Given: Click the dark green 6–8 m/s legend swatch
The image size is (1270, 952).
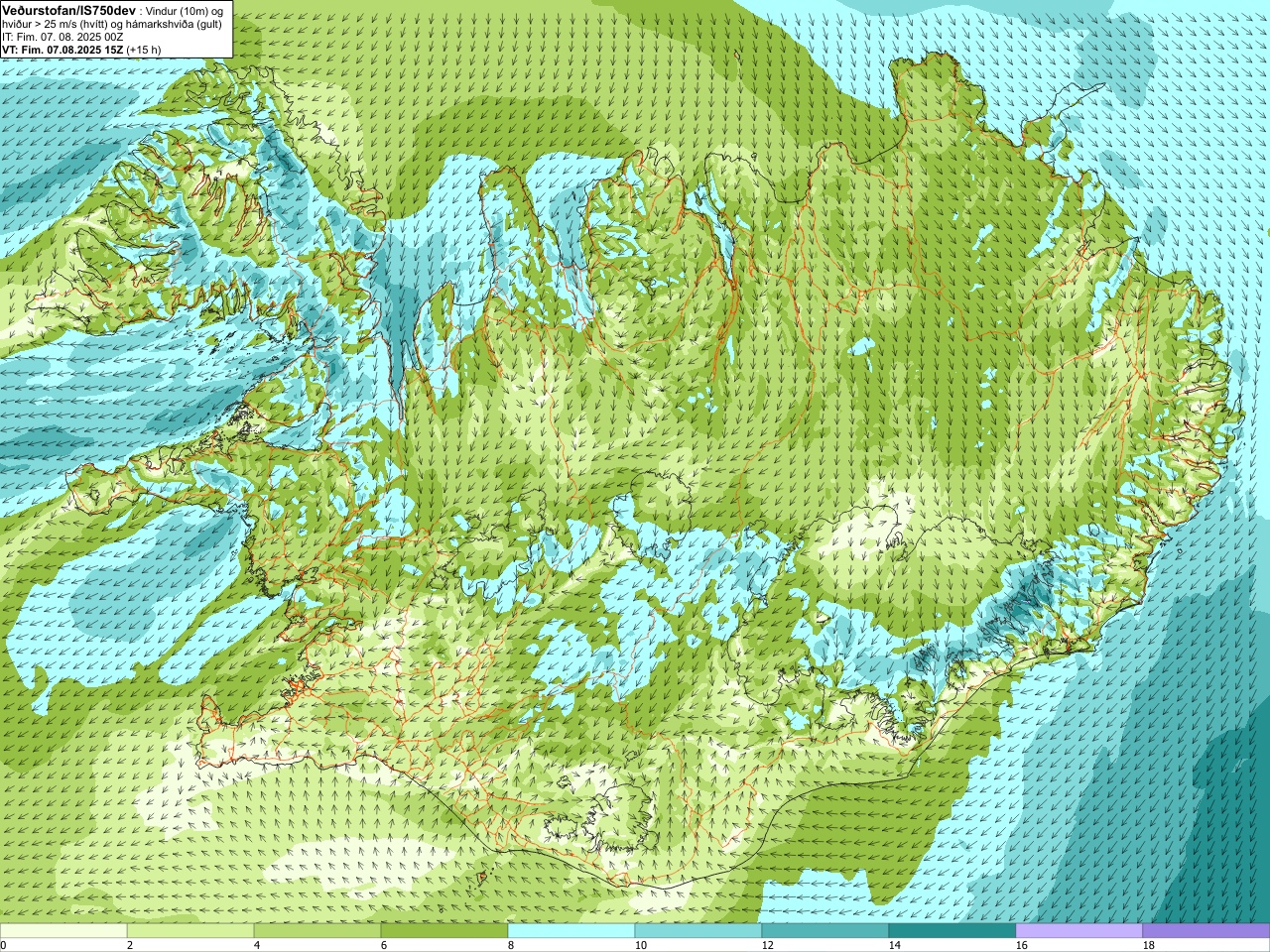Looking at the screenshot, I should pyautogui.click(x=444, y=931).
